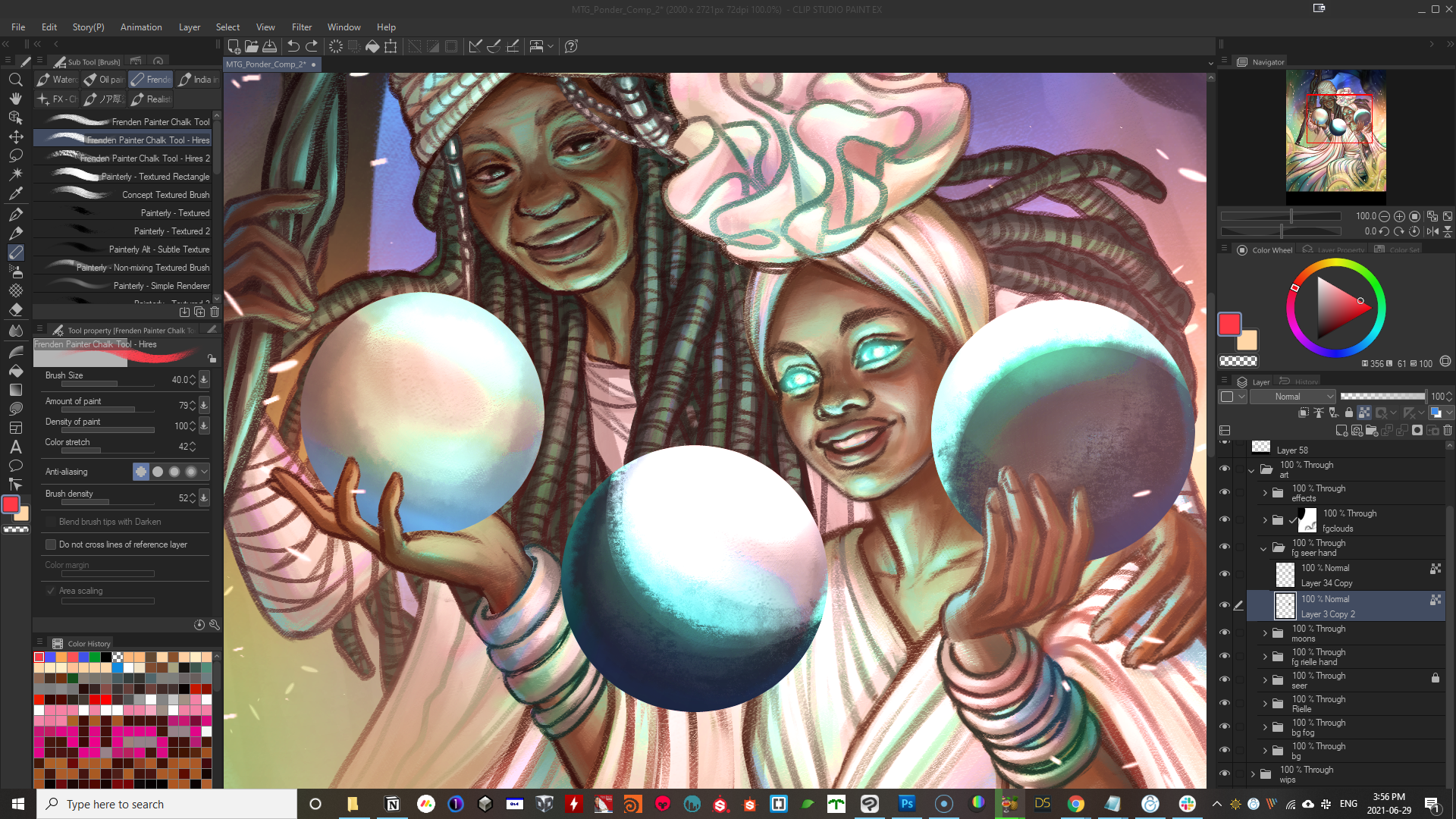Expand the fg rielle hand folder
Viewport: 1456px width, 819px height.
pos(1265,657)
